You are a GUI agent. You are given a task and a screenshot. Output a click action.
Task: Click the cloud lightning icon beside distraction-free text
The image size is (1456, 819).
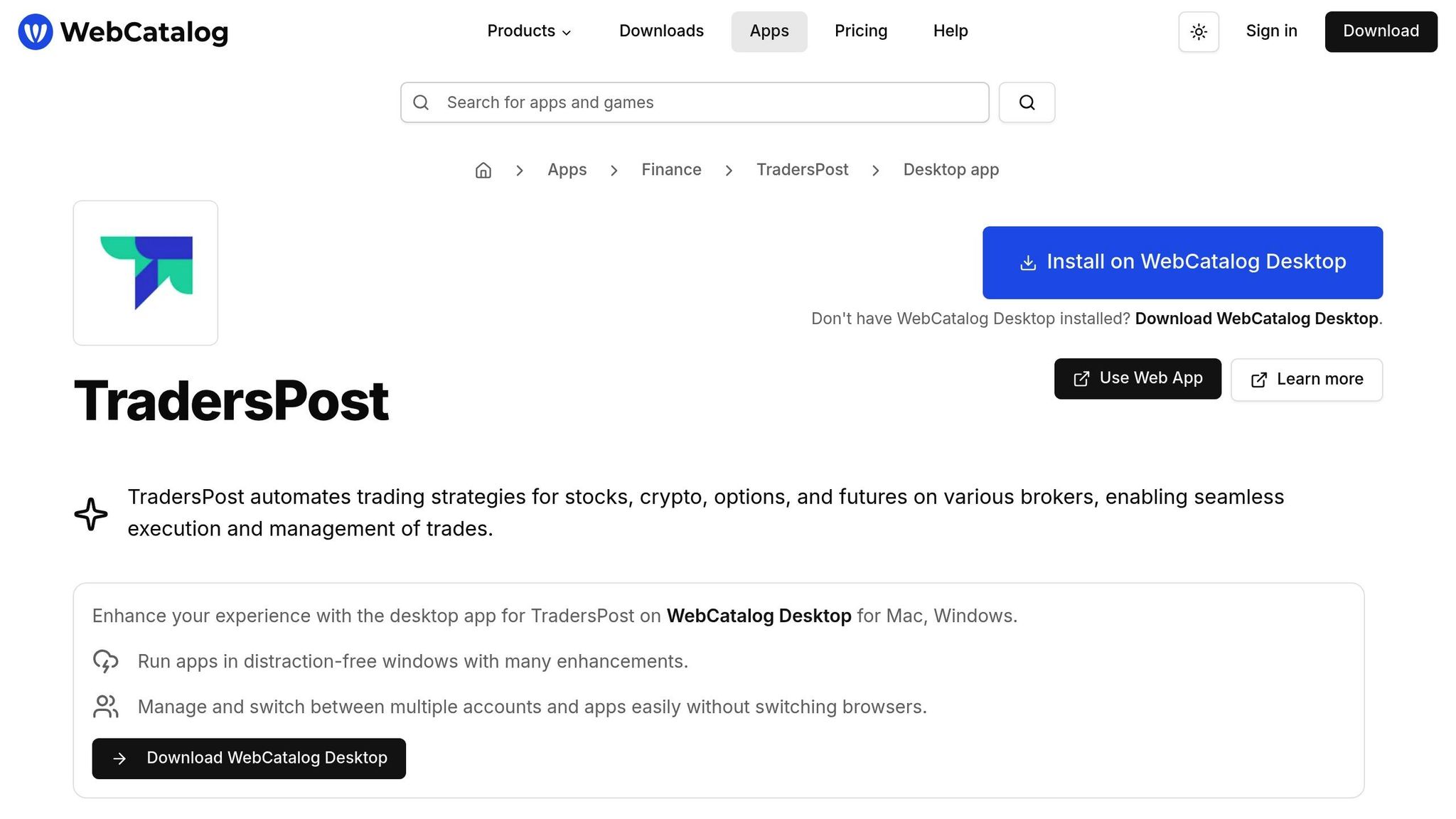(106, 661)
